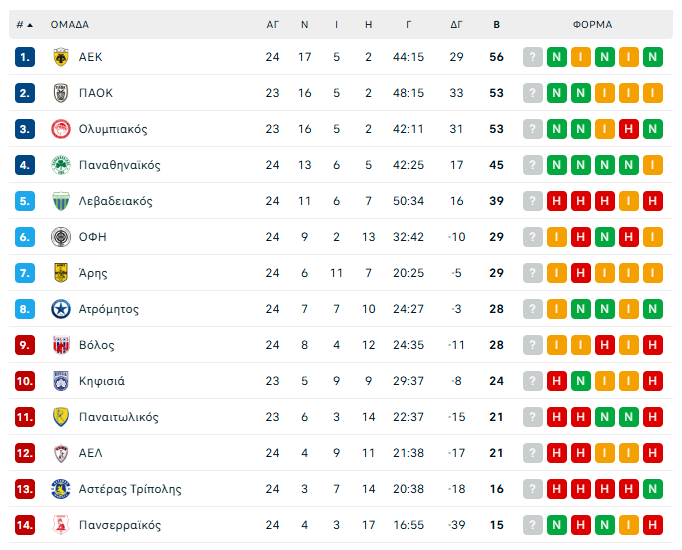The height and width of the screenshot is (550, 682).
Task: Click AEK's gray question mark form box
Action: click(533, 57)
